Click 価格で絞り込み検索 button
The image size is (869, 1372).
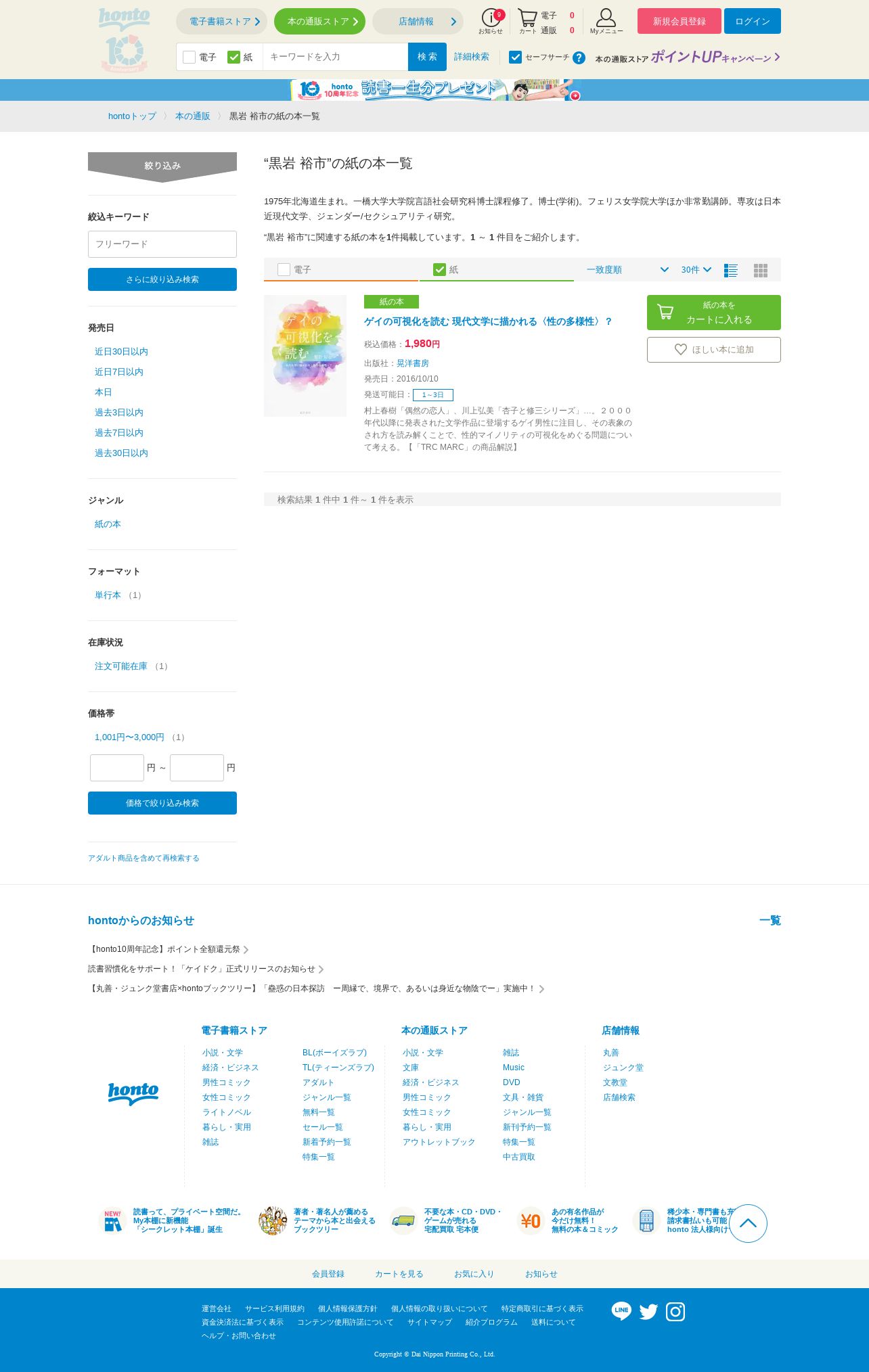(162, 803)
